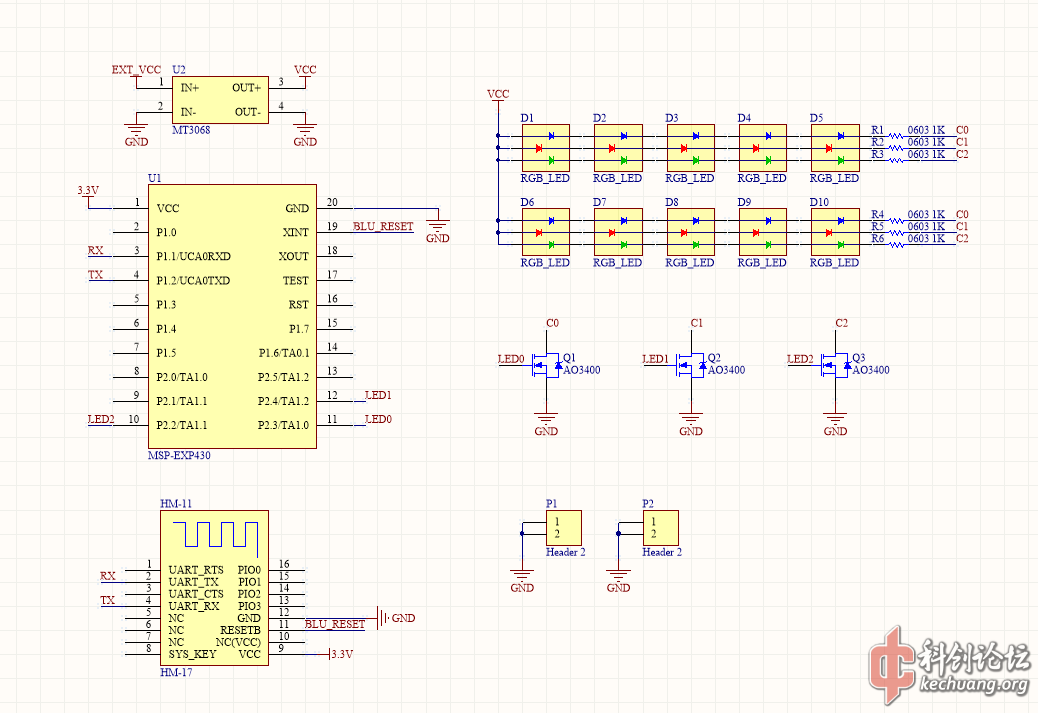Click the ground symbol under U2 IN- pin
Screen dimensions: 1038x713
click(136, 129)
